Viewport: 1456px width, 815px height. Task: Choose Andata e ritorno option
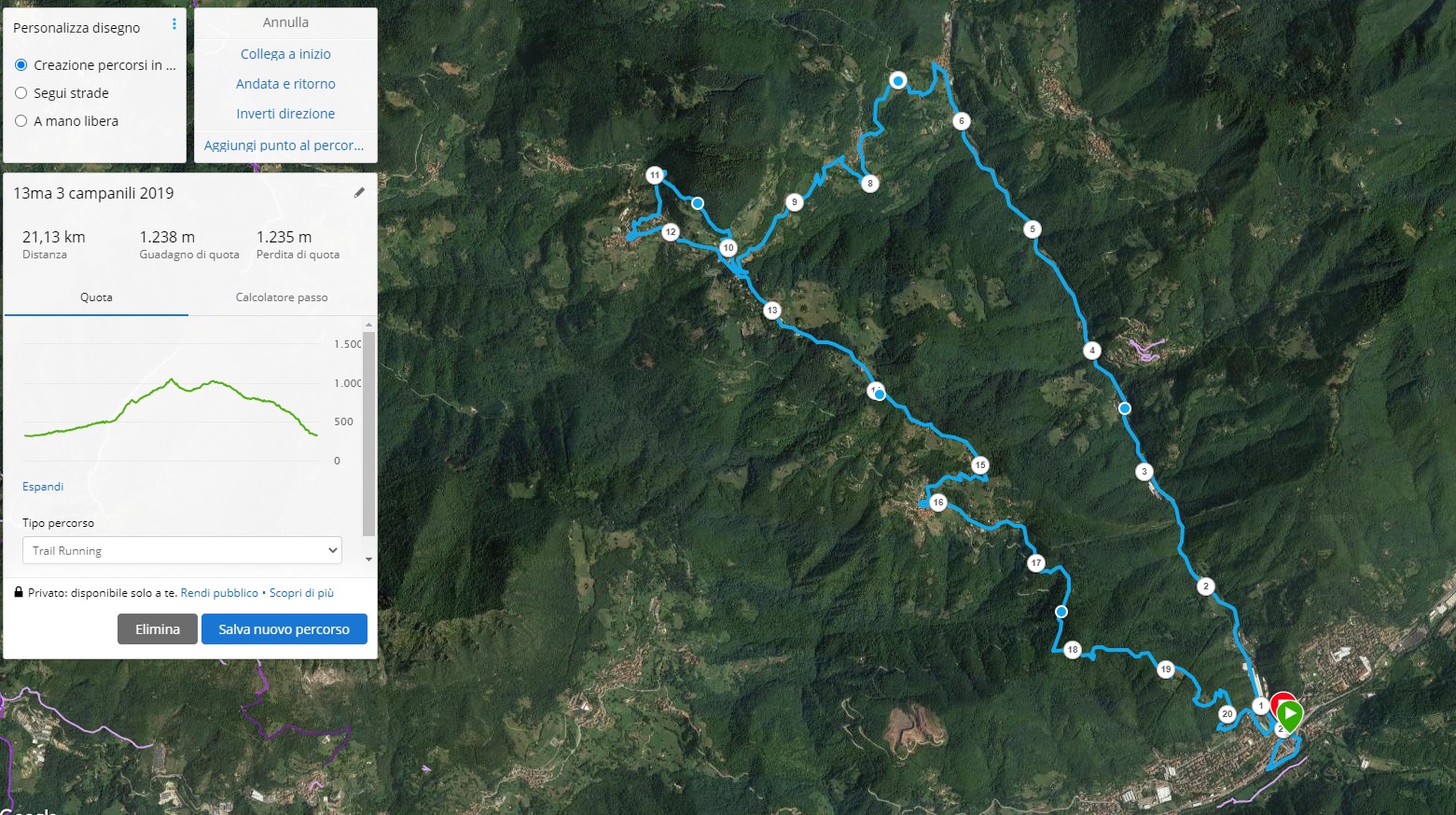click(285, 84)
